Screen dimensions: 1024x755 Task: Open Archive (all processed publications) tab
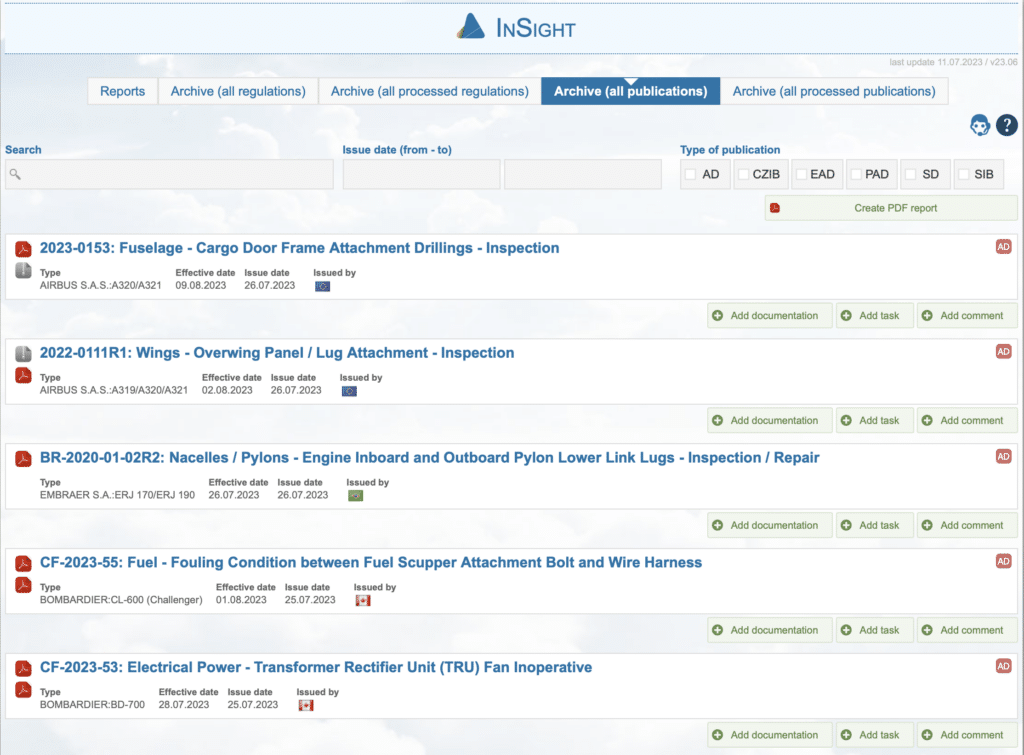coord(834,91)
